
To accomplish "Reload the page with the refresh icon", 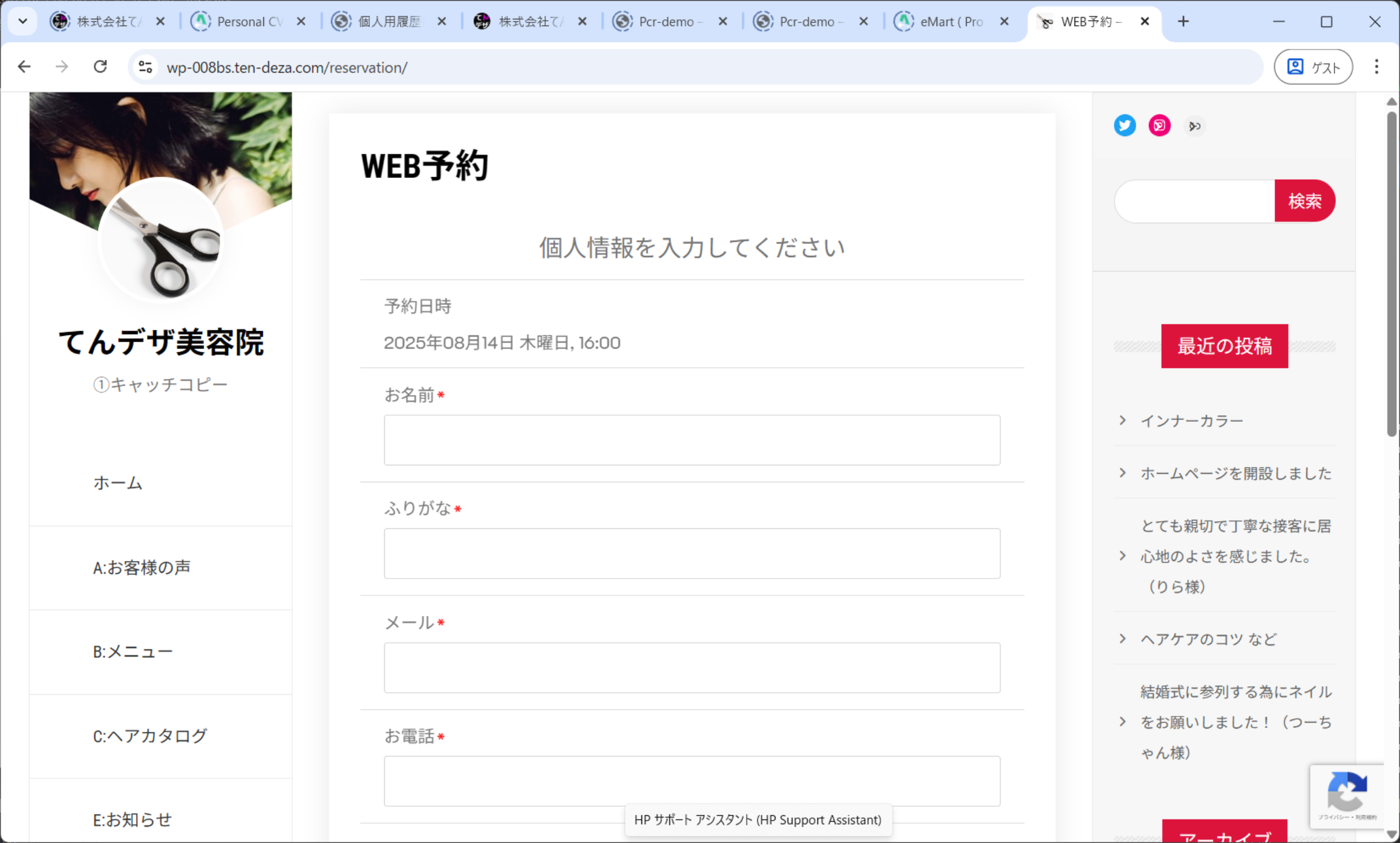I will click(x=100, y=67).
